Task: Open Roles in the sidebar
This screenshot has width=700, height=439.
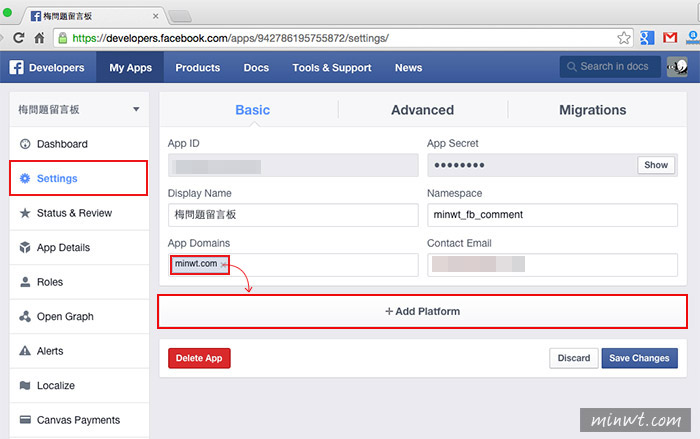Action: pyautogui.click(x=79, y=282)
